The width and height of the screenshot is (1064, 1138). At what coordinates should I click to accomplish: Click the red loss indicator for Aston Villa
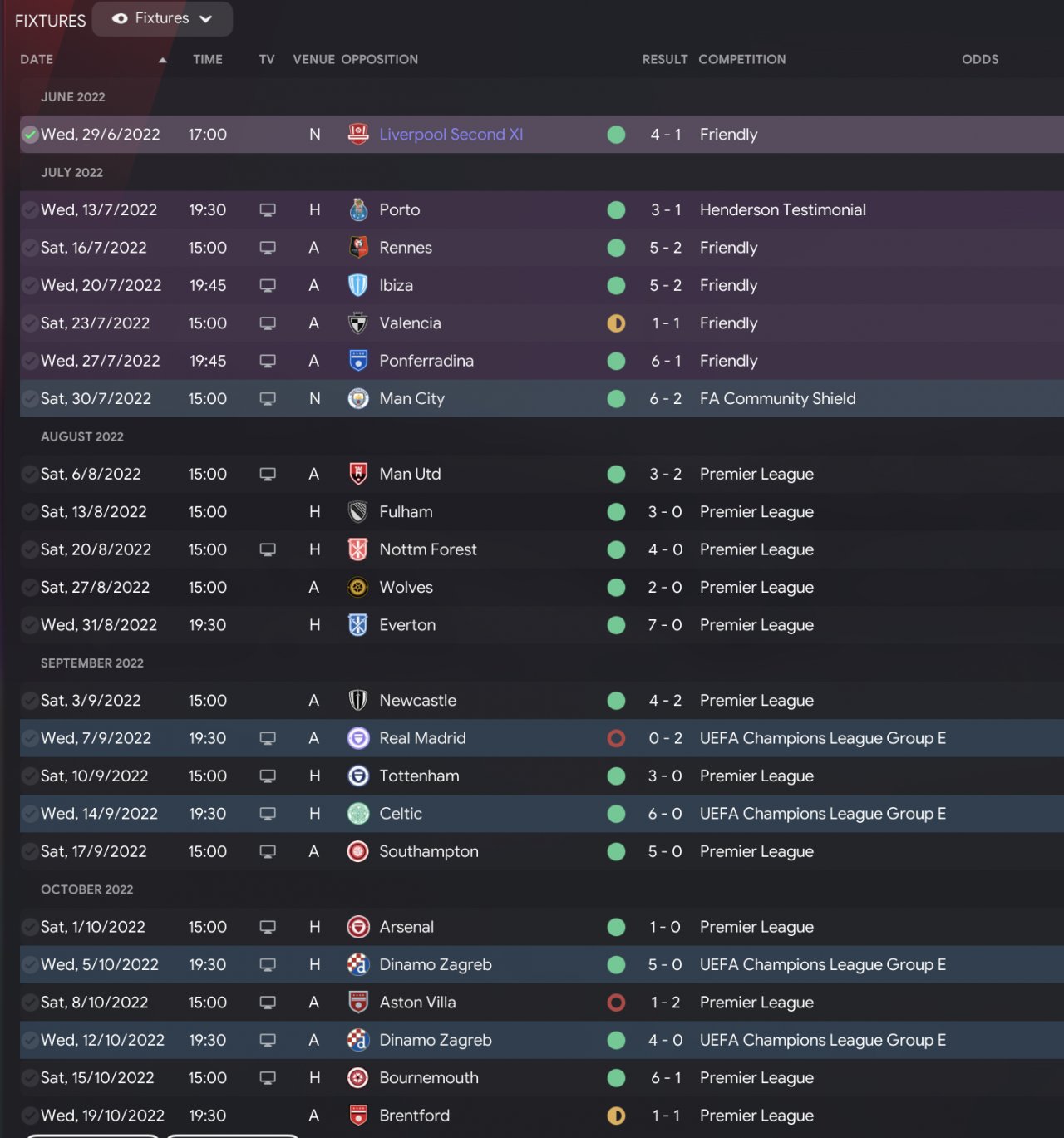click(616, 1003)
